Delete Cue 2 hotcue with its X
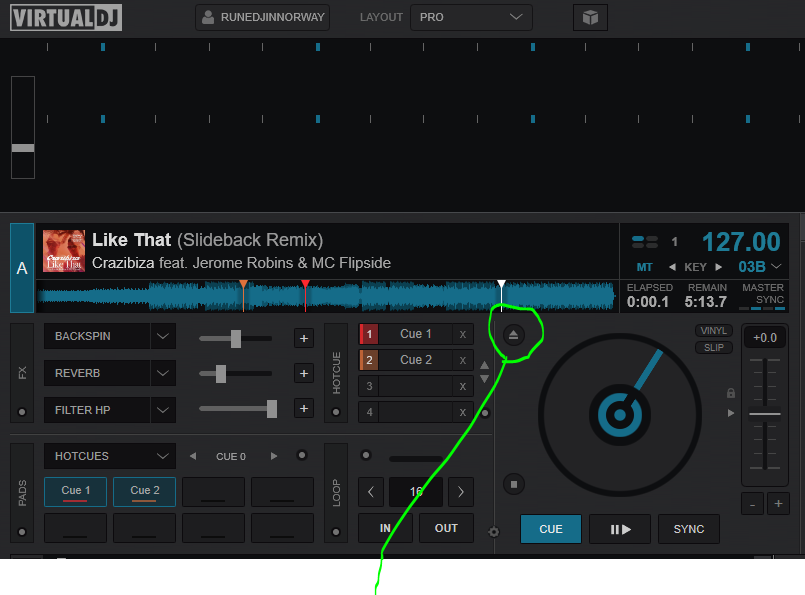This screenshot has height=595, width=805. (463, 360)
